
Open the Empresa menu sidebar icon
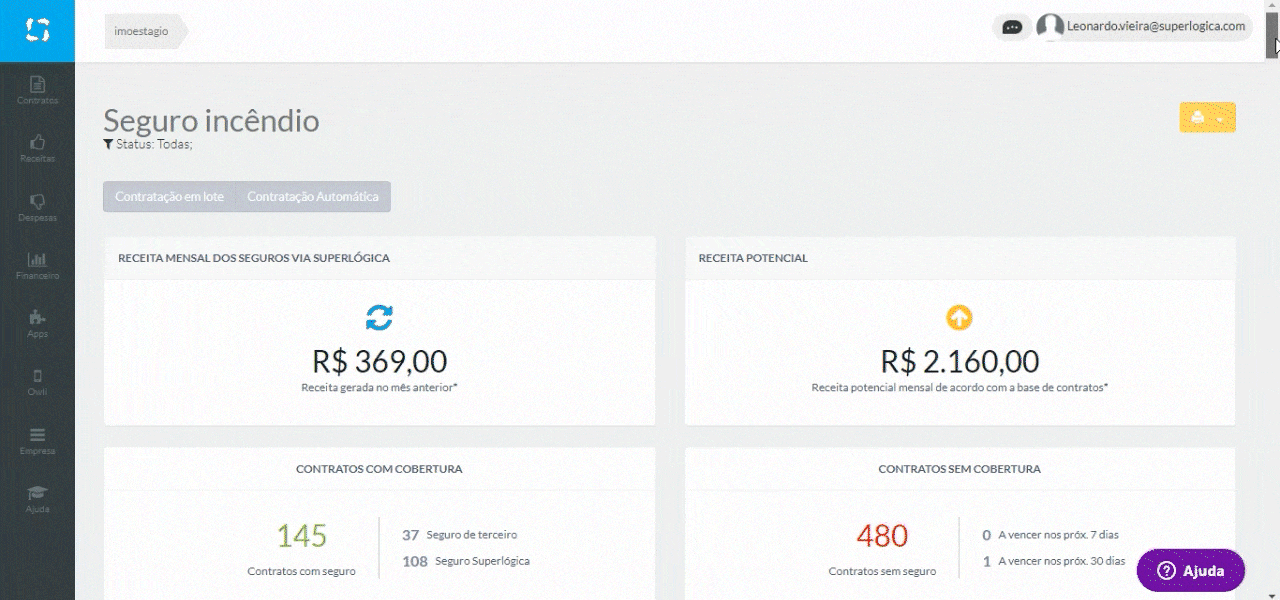tap(37, 440)
